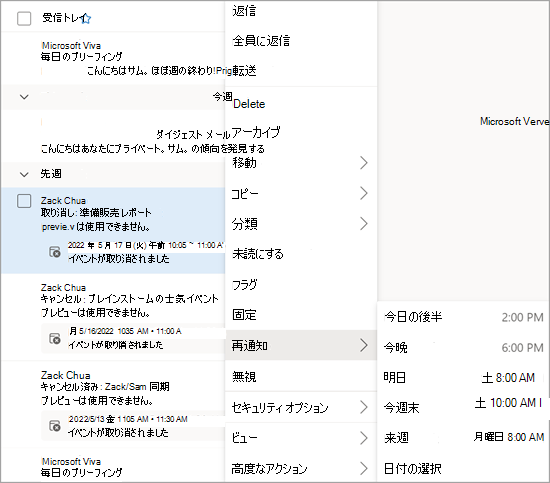Choose 返信 from the context menu
The width and height of the screenshot is (550, 483).
[x=301, y=11]
